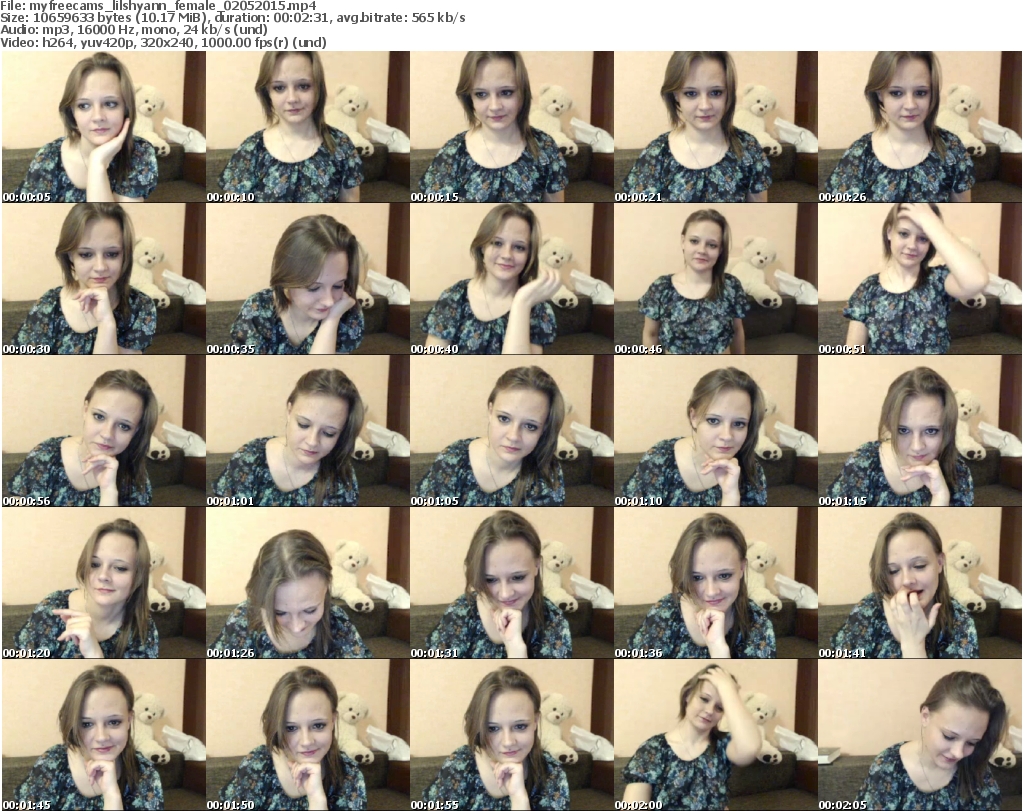Image resolution: width=1024 pixels, height=811 pixels.
Task: Choose the 00:00:56 frame
Action: tap(103, 431)
